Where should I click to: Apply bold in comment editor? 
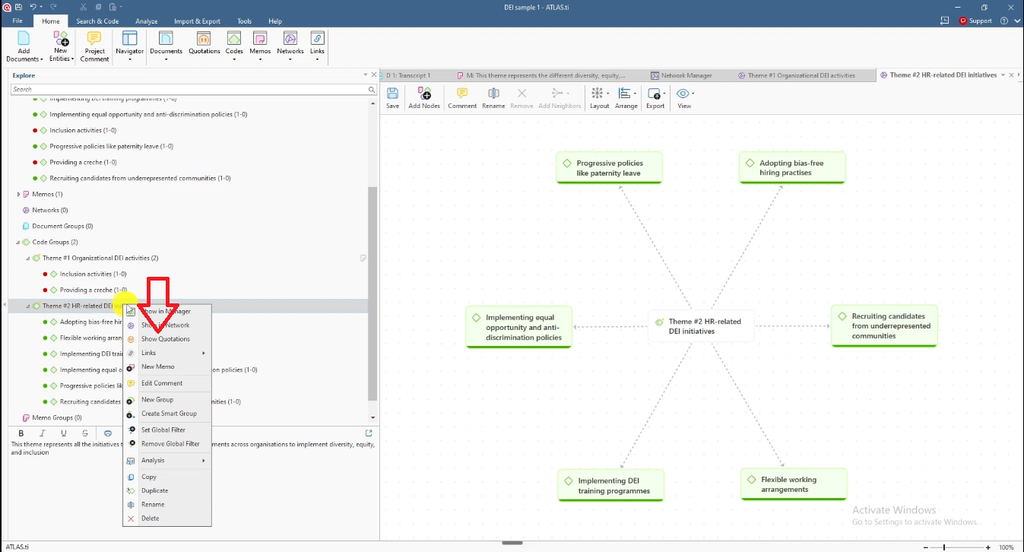point(21,433)
